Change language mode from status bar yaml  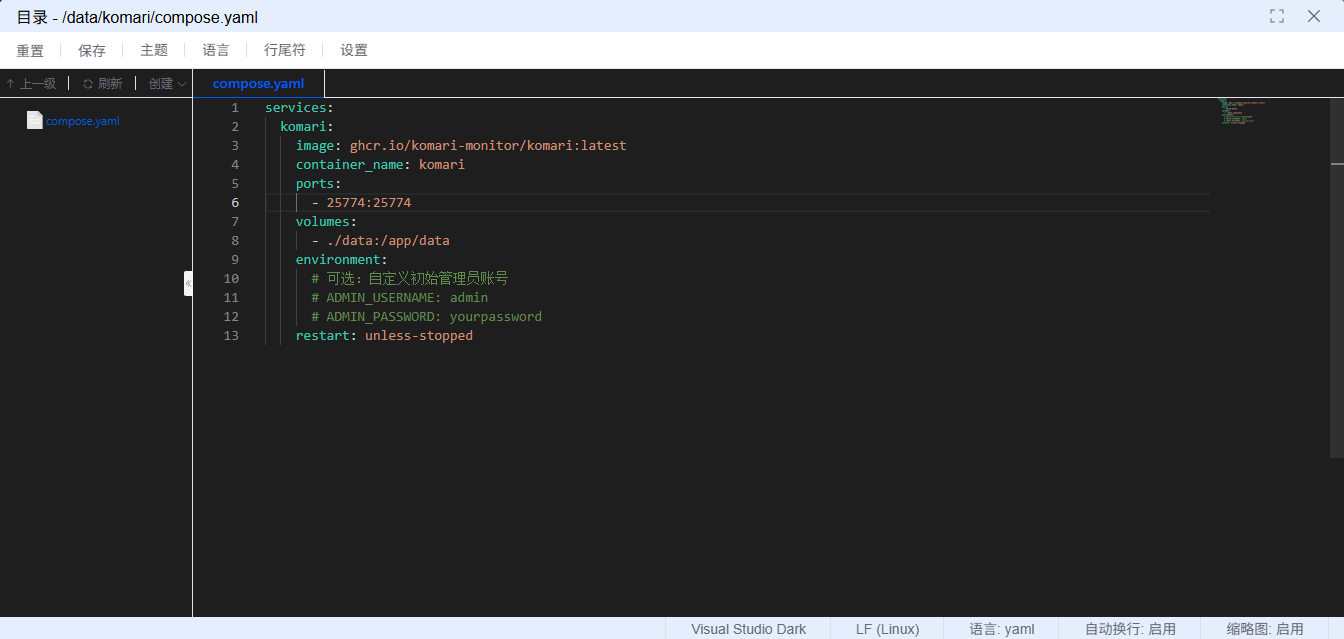pos(1001,629)
